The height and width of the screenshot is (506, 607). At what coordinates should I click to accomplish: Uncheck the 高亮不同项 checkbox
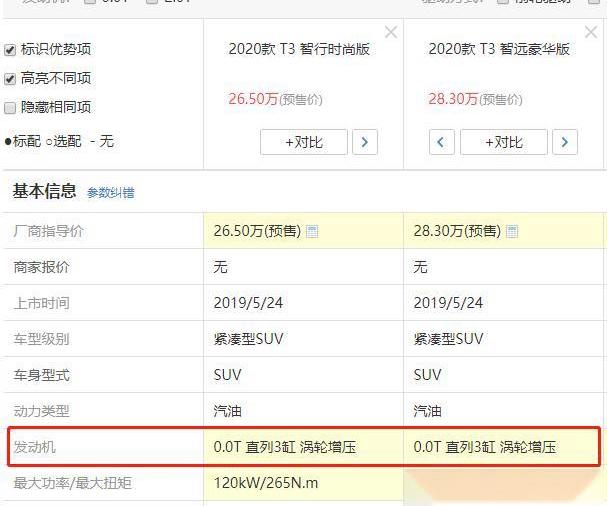coord(10,79)
